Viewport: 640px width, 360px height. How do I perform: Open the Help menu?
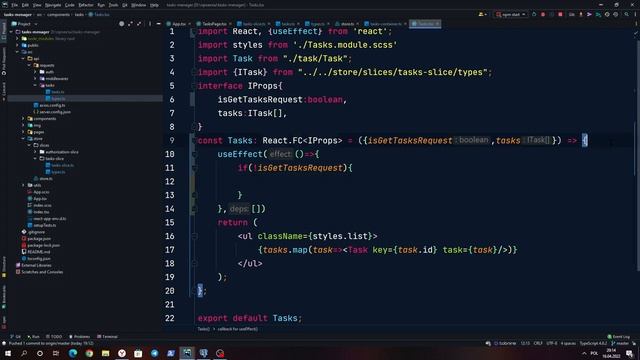click(x=154, y=5)
